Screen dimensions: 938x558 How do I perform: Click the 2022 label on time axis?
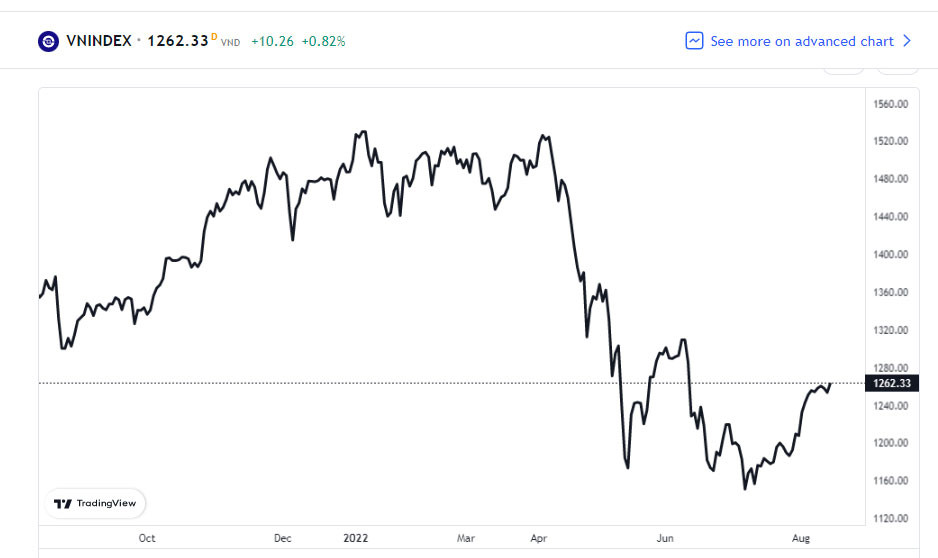coord(356,538)
